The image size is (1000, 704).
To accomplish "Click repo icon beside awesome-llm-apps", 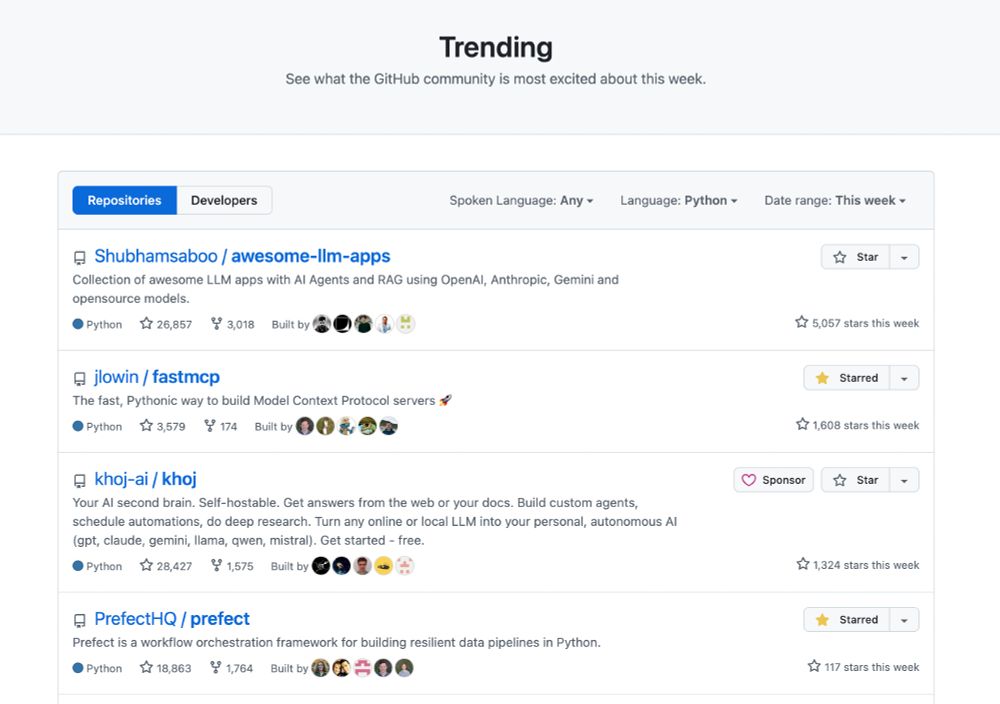I will pyautogui.click(x=80, y=258).
